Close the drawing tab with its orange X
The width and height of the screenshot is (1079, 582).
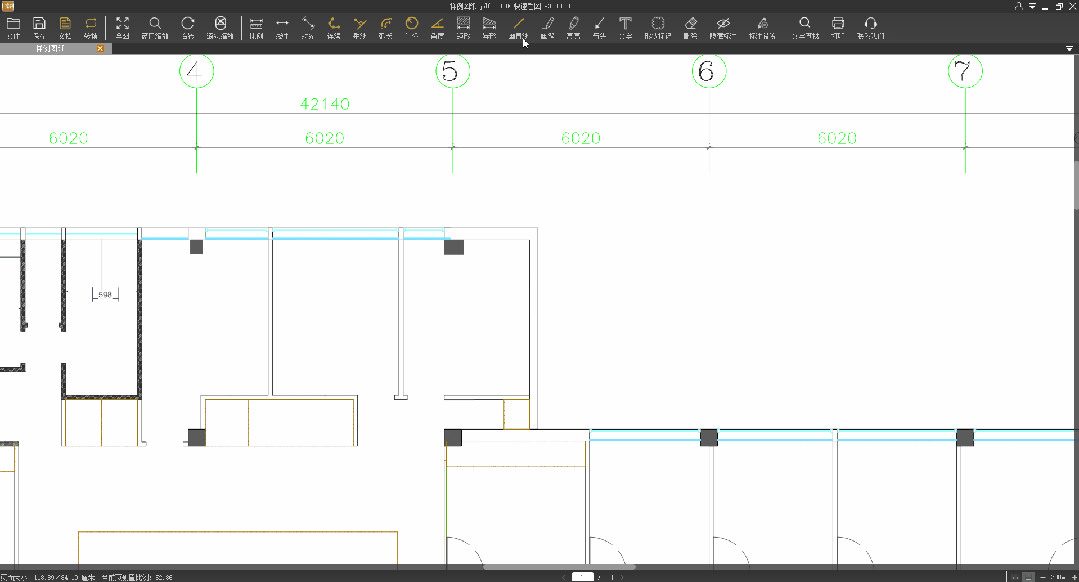click(x=100, y=49)
